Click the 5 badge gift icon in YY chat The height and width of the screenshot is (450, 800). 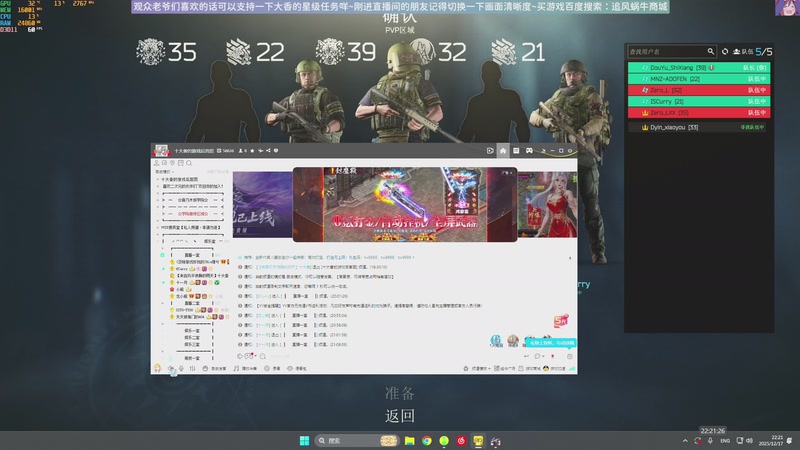coord(561,321)
